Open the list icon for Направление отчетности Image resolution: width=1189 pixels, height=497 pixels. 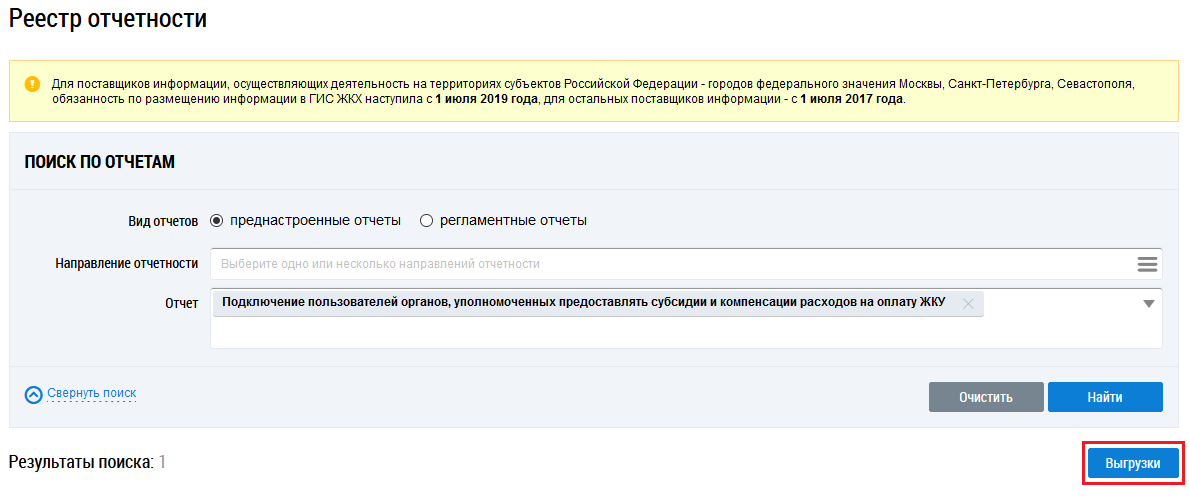tap(1147, 264)
